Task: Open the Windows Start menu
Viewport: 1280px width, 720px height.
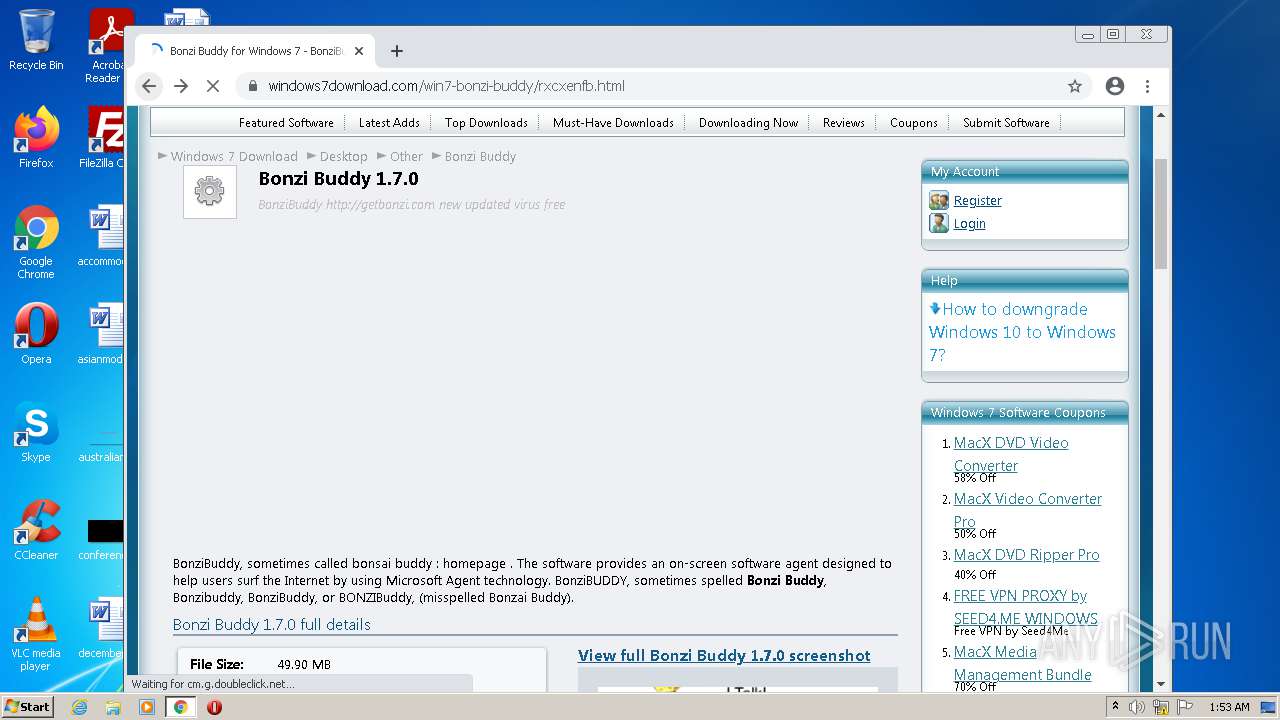Action: point(27,706)
